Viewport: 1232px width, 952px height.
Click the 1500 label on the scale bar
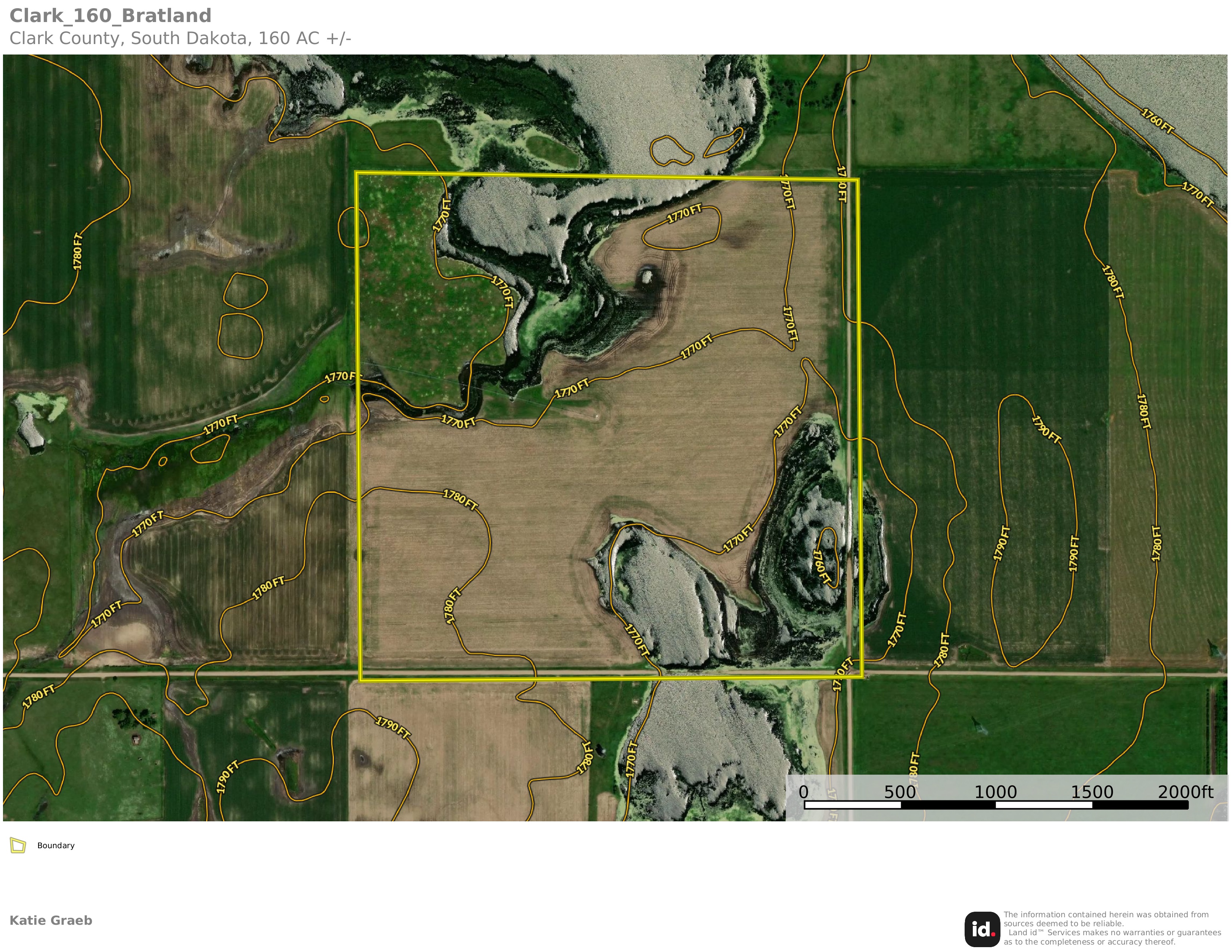point(1092,792)
